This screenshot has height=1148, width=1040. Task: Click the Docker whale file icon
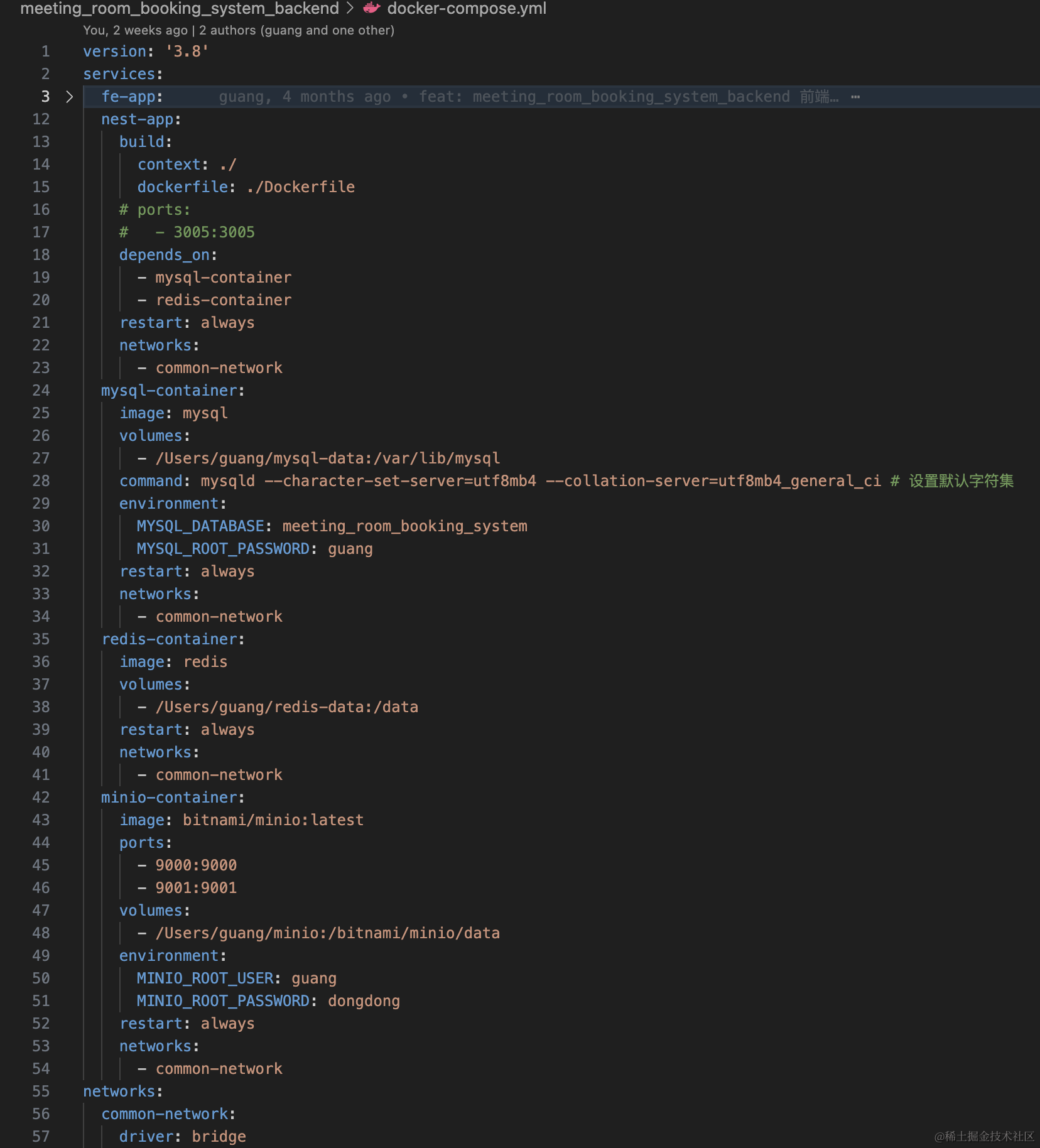click(372, 8)
